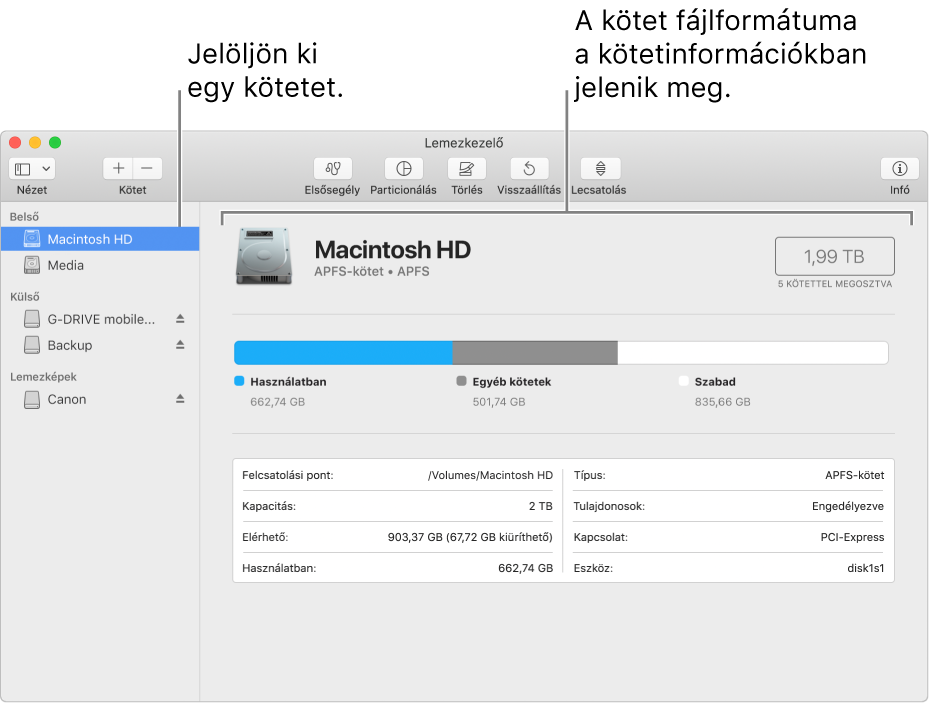Viewport: 931px width, 705px height.
Task: Click the 1,99 TB capacity box
Action: tap(834, 257)
